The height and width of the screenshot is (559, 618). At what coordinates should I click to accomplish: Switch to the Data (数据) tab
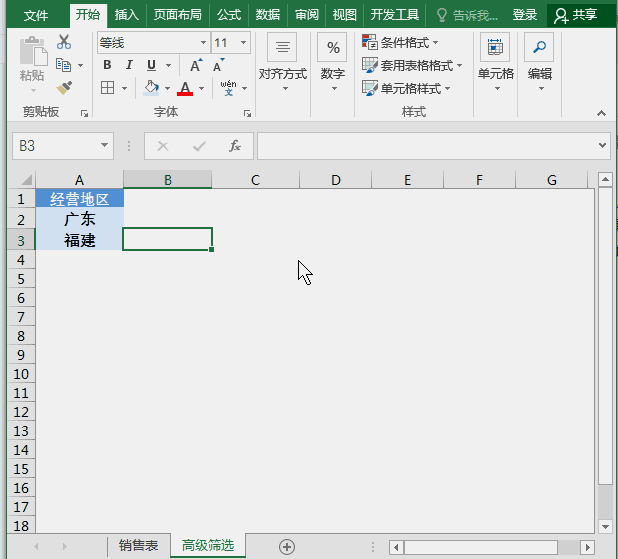268,15
